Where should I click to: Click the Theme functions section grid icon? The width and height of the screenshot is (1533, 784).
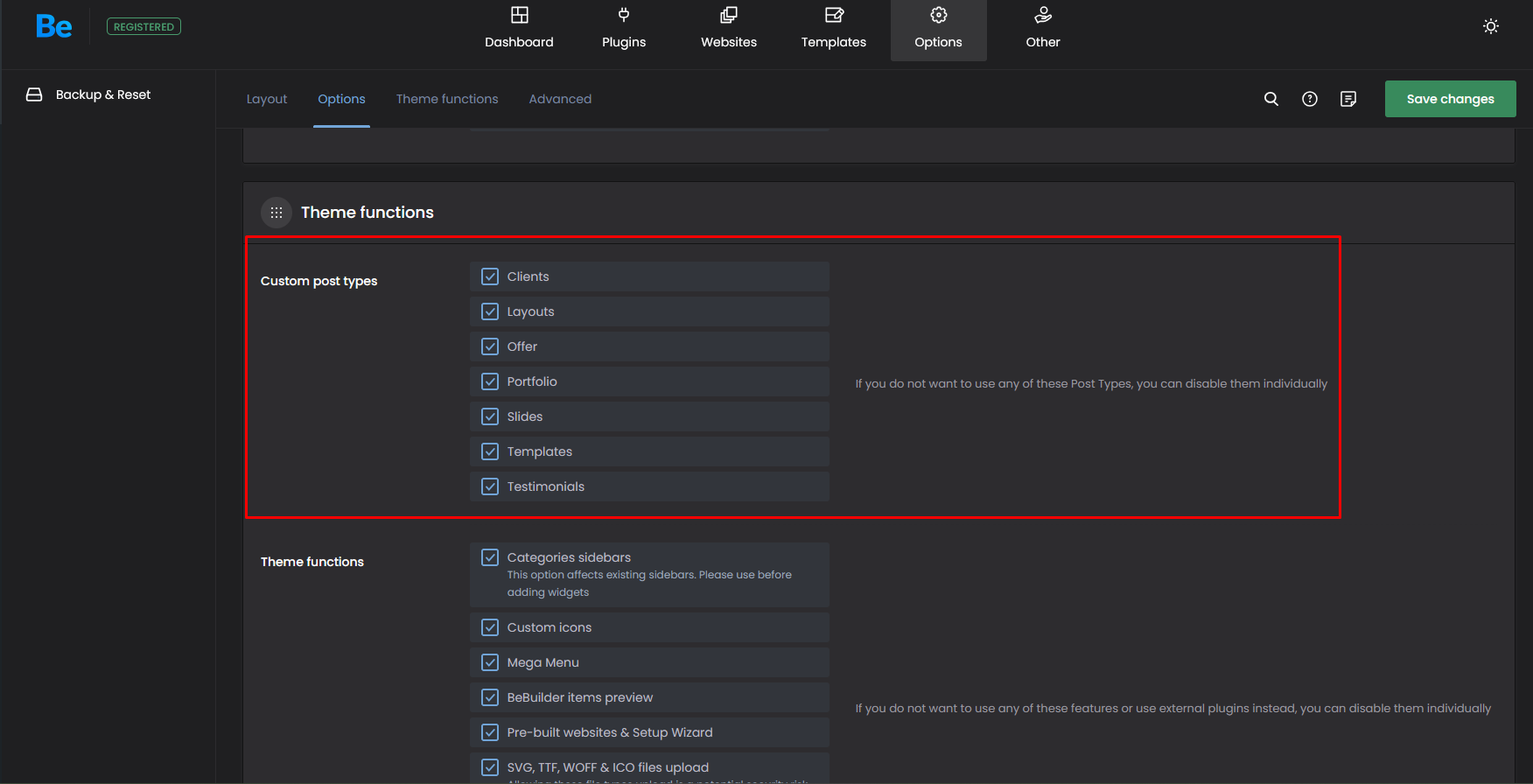coord(276,213)
